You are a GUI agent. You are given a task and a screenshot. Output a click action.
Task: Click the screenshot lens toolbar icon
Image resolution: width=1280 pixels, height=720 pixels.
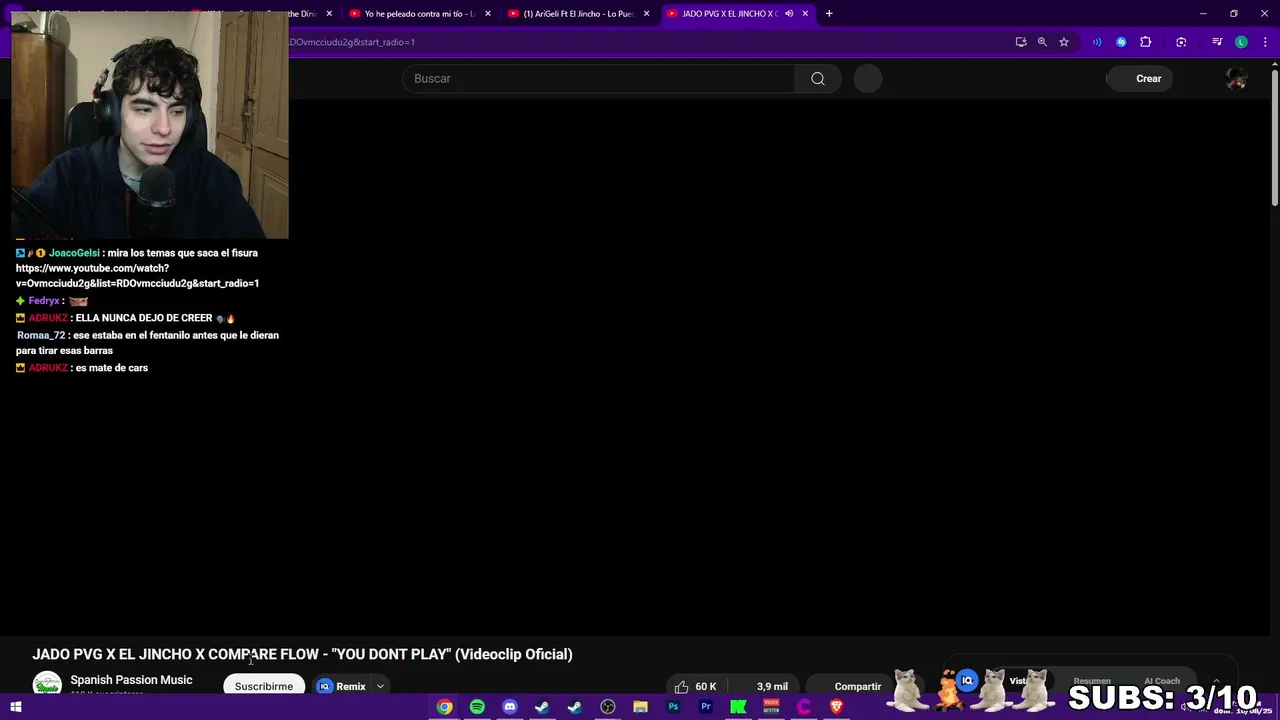[1181, 42]
